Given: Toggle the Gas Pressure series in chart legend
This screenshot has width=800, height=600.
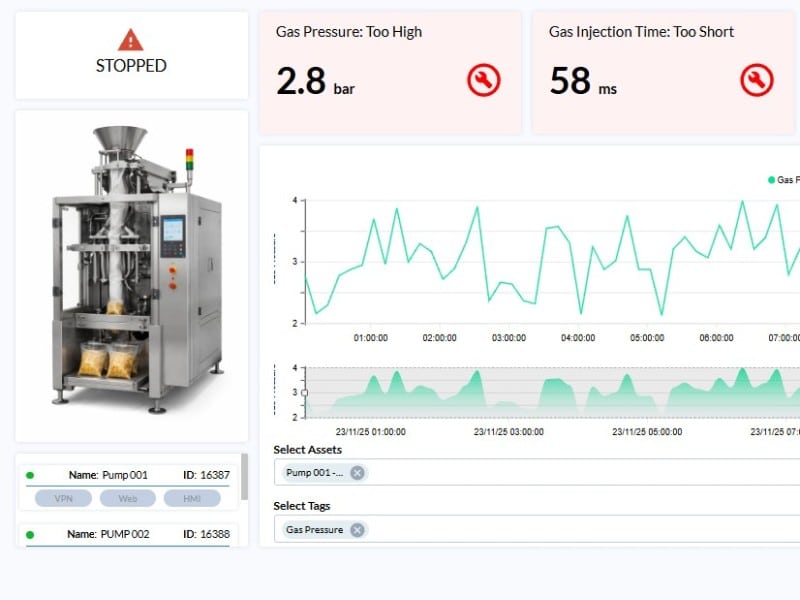Looking at the screenshot, I should tap(782, 180).
